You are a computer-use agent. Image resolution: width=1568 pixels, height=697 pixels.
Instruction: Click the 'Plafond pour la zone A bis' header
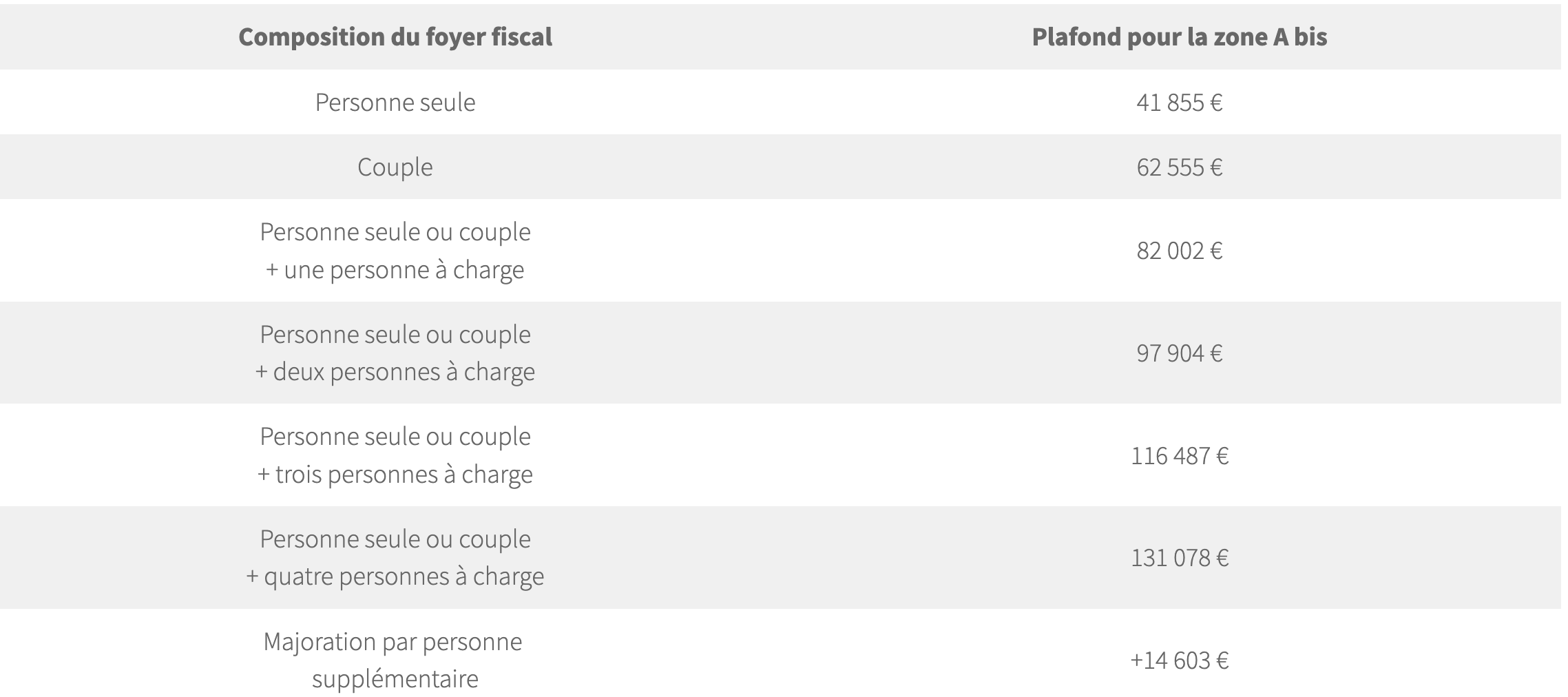(x=1179, y=37)
